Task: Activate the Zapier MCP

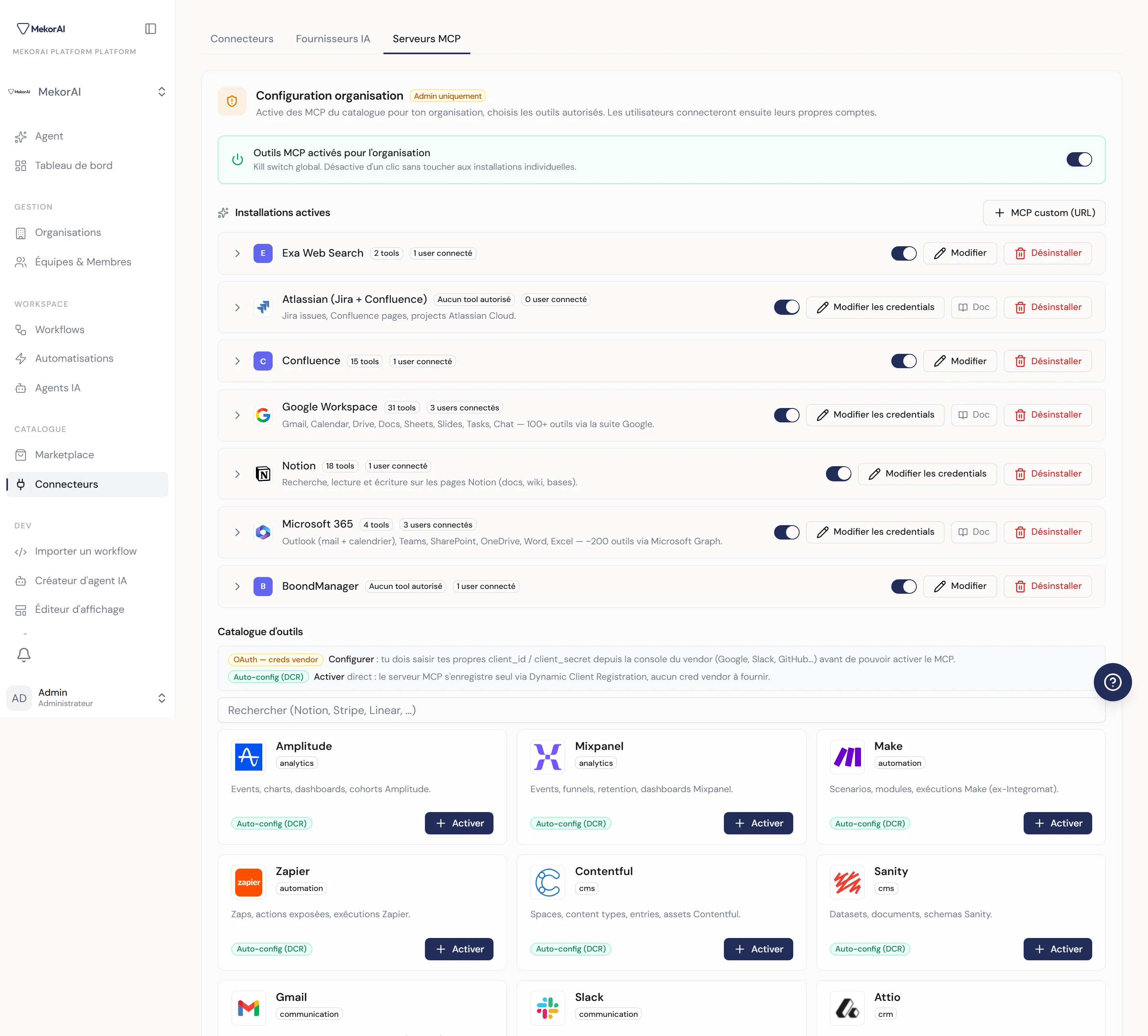Action: 459,949
